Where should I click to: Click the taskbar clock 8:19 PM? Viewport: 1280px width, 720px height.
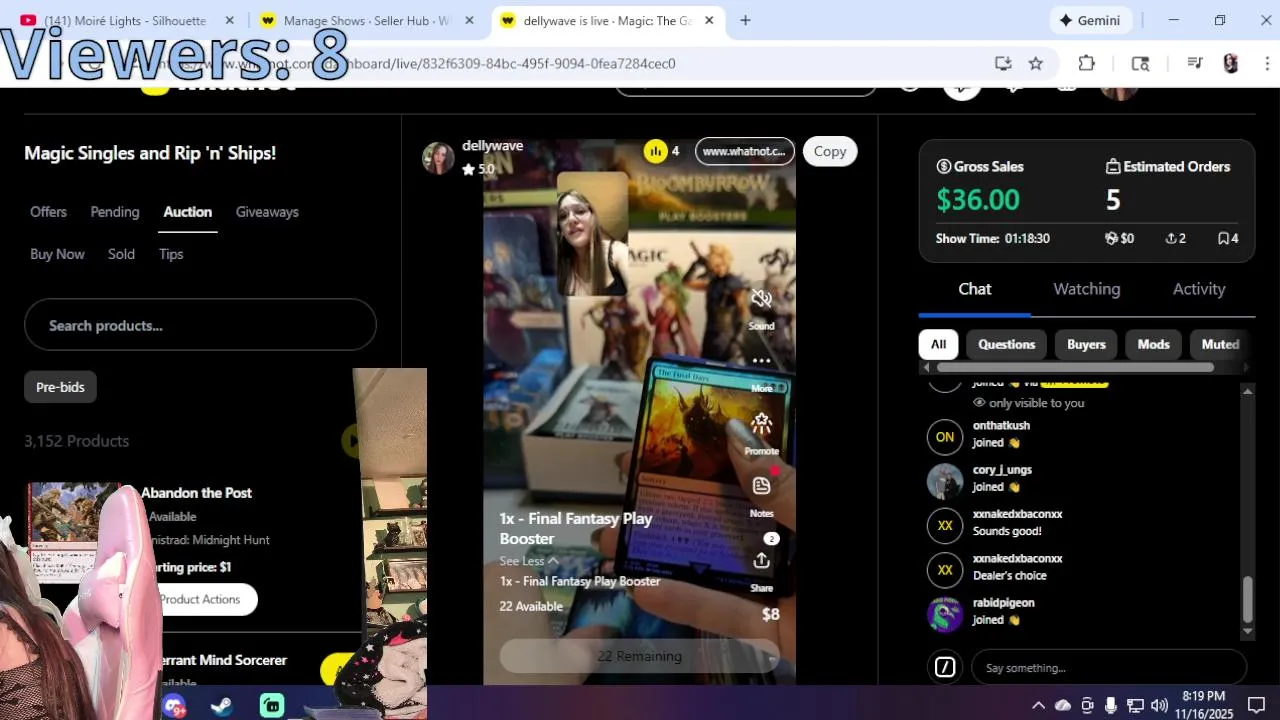[1203, 697]
